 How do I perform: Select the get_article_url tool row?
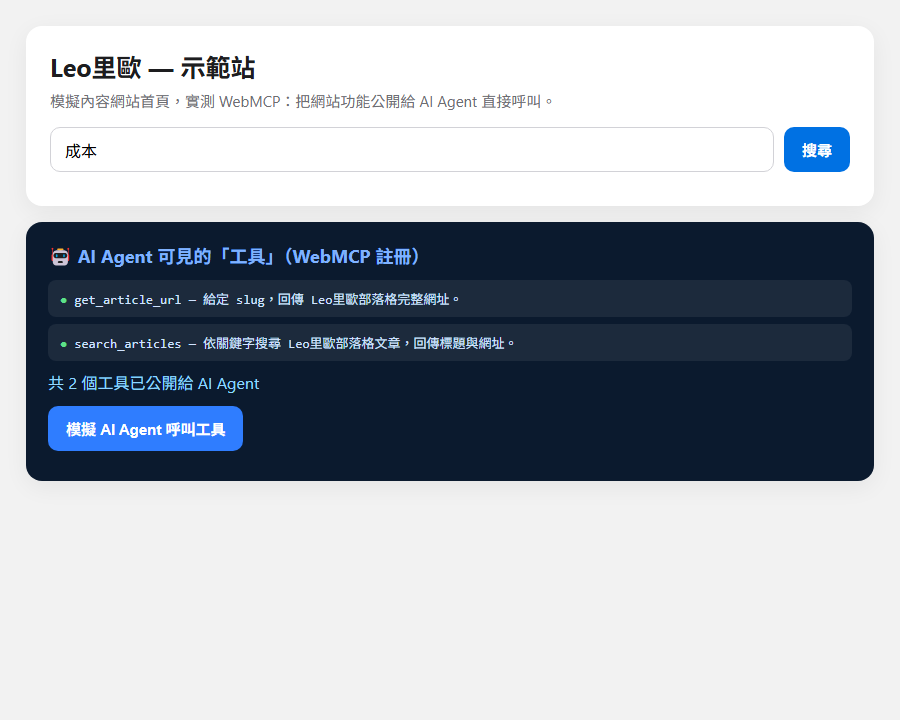click(x=449, y=299)
